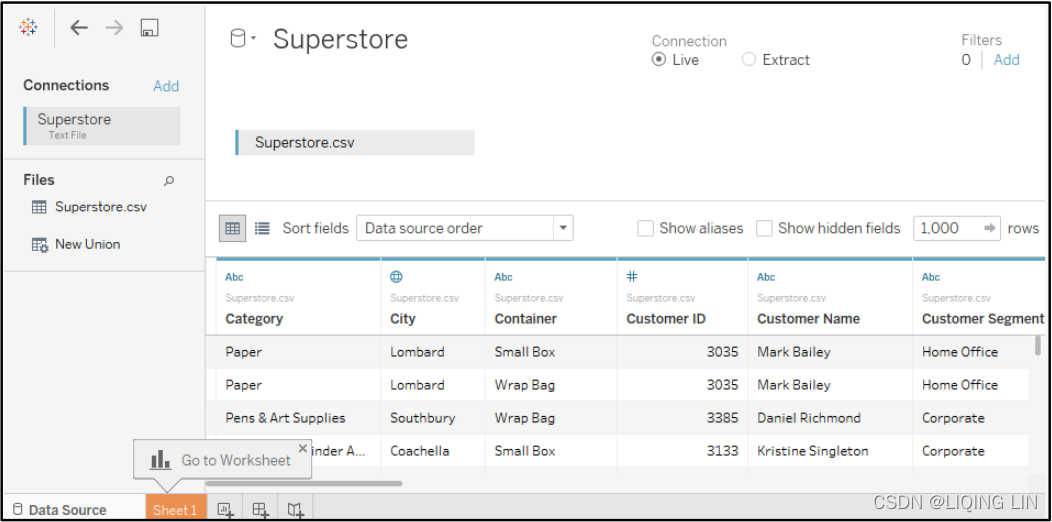Go back with the left arrow
Image resolution: width=1052 pixels, height=522 pixels.
[79, 28]
